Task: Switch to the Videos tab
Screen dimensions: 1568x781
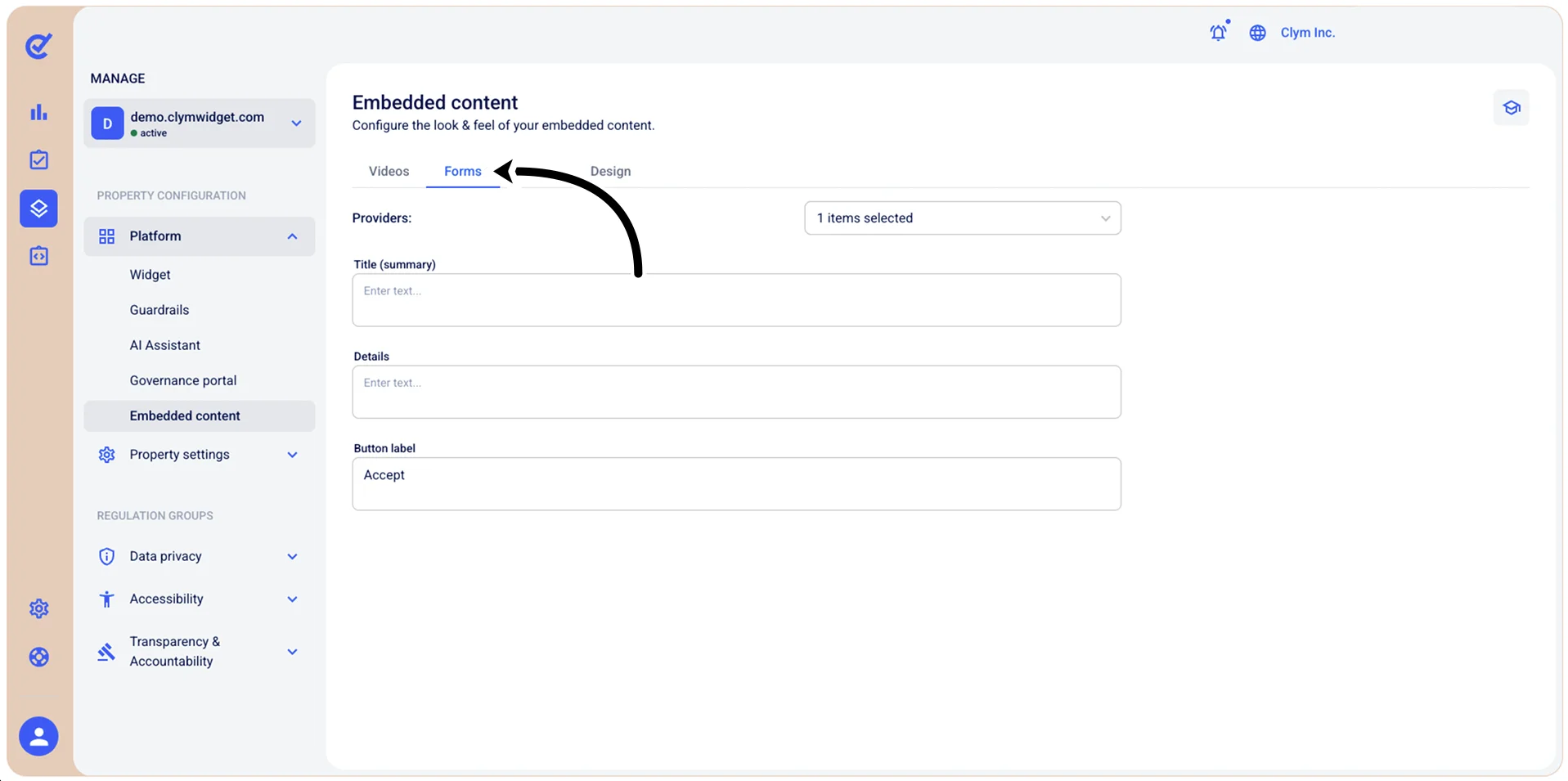Action: (x=389, y=171)
